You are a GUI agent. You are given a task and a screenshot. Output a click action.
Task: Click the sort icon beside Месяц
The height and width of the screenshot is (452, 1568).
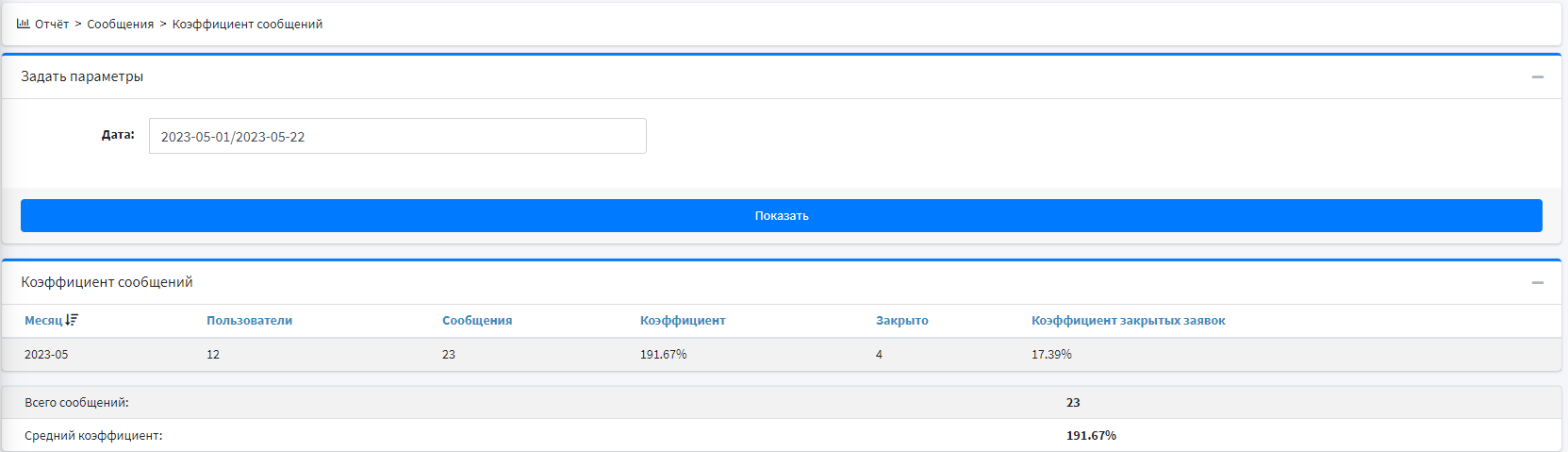pos(73,320)
